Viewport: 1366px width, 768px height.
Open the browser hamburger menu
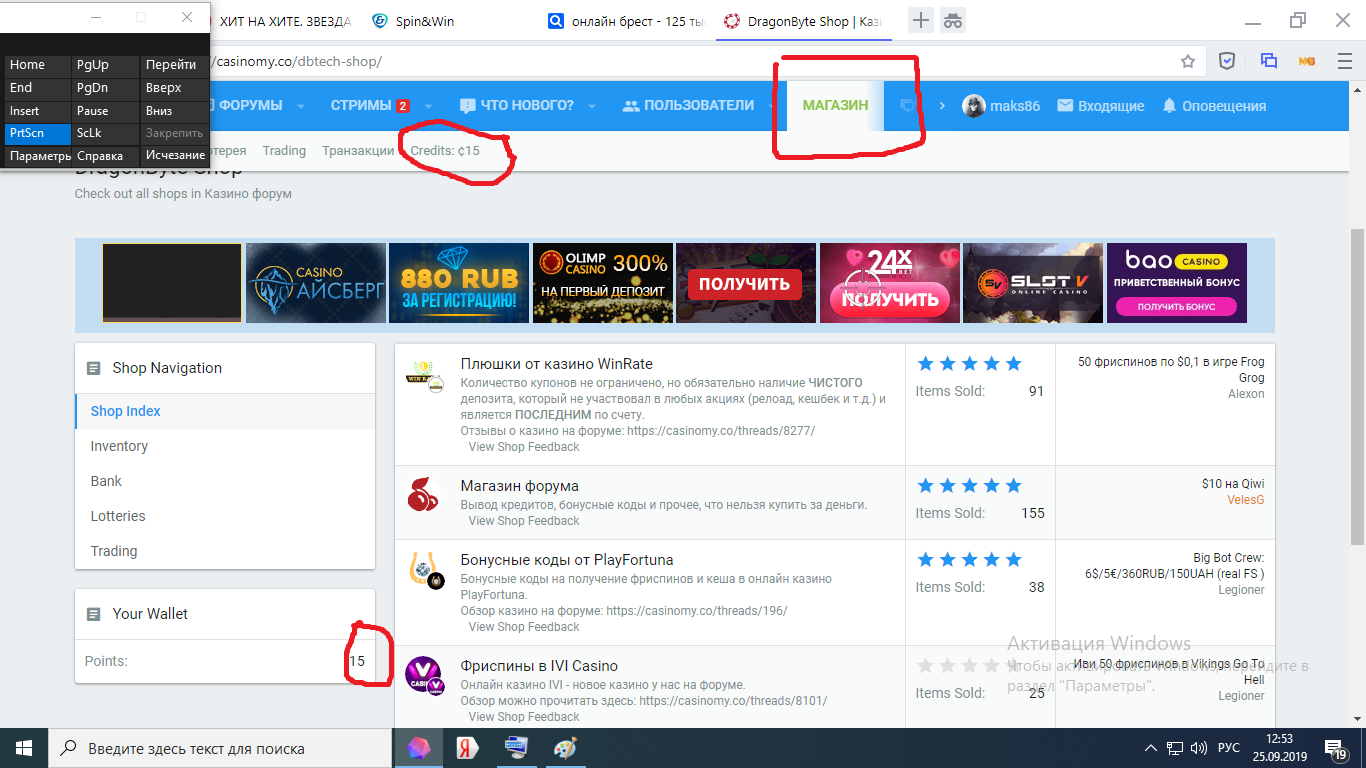tap(1345, 61)
